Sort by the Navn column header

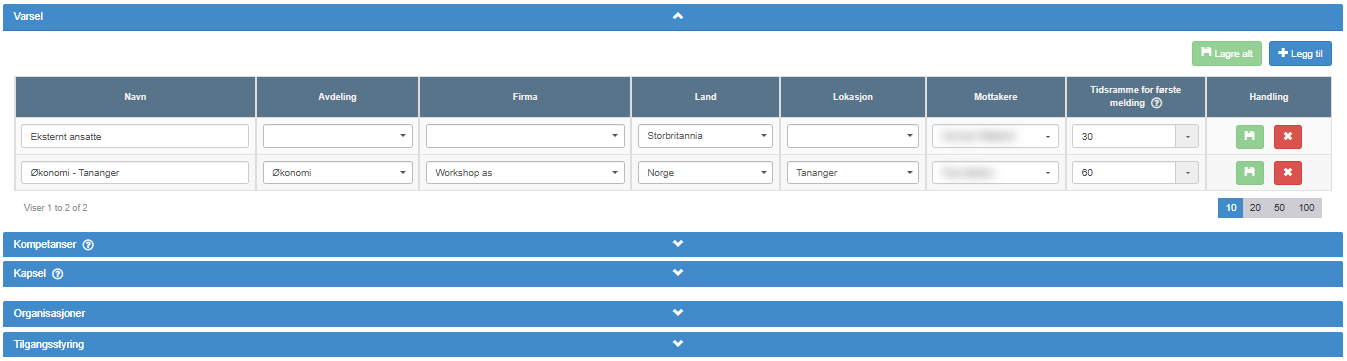pos(136,97)
